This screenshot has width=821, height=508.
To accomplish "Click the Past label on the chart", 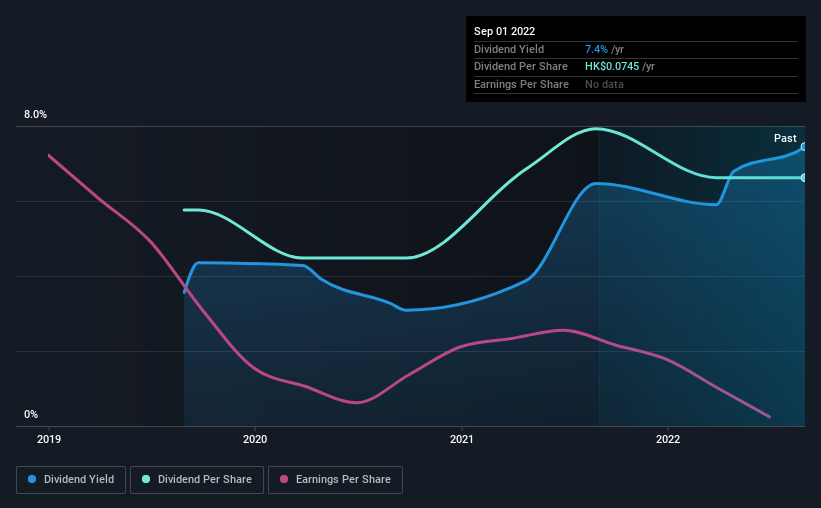I will click(785, 138).
